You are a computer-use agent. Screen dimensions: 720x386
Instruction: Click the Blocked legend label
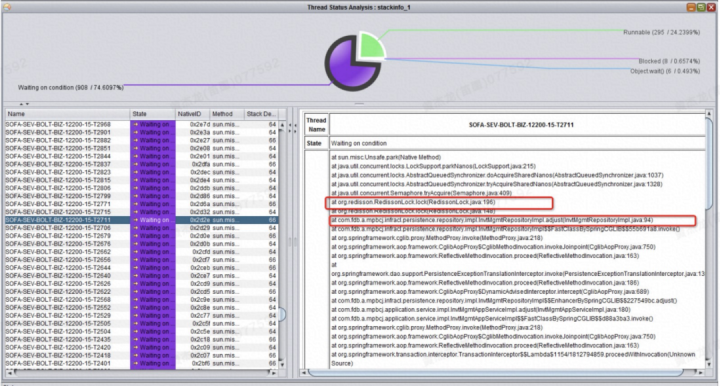[x=669, y=61]
